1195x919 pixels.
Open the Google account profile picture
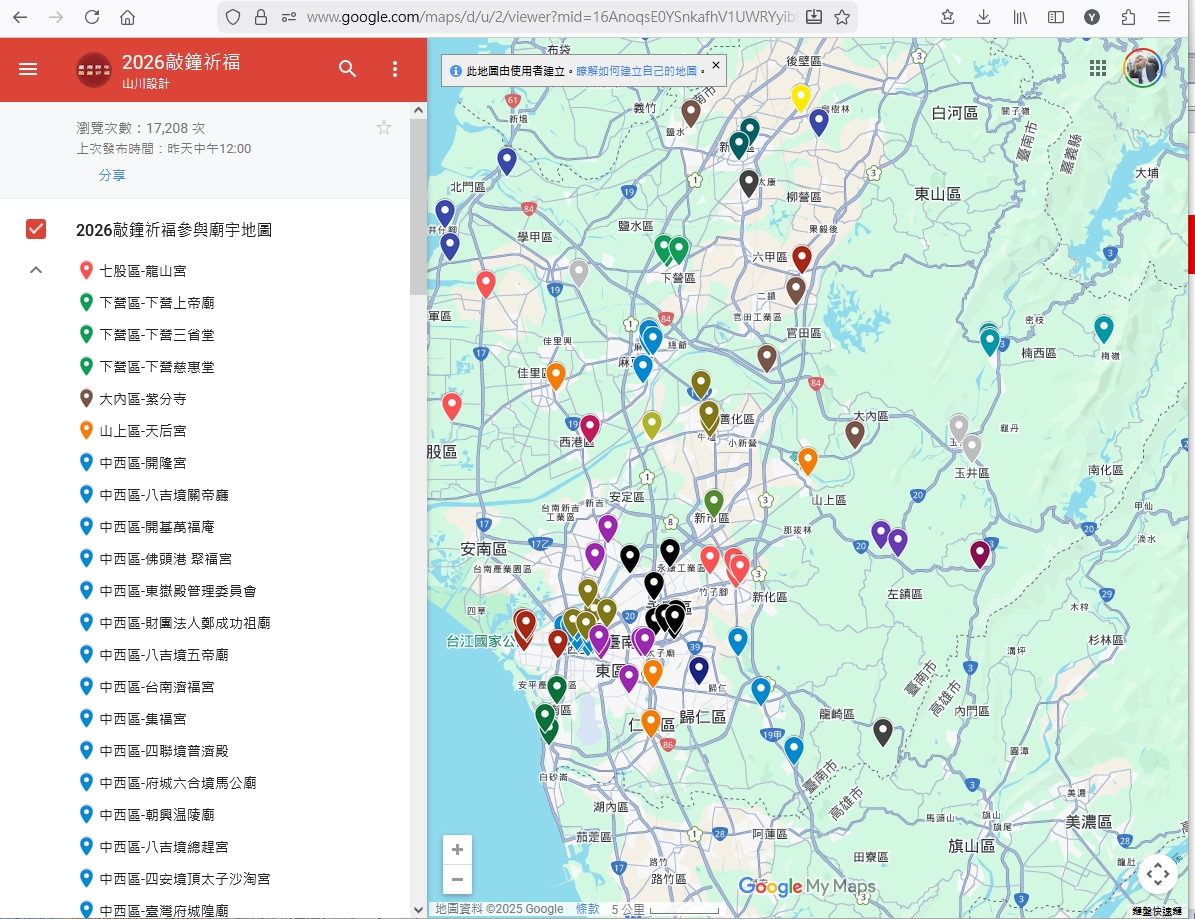[x=1142, y=68]
